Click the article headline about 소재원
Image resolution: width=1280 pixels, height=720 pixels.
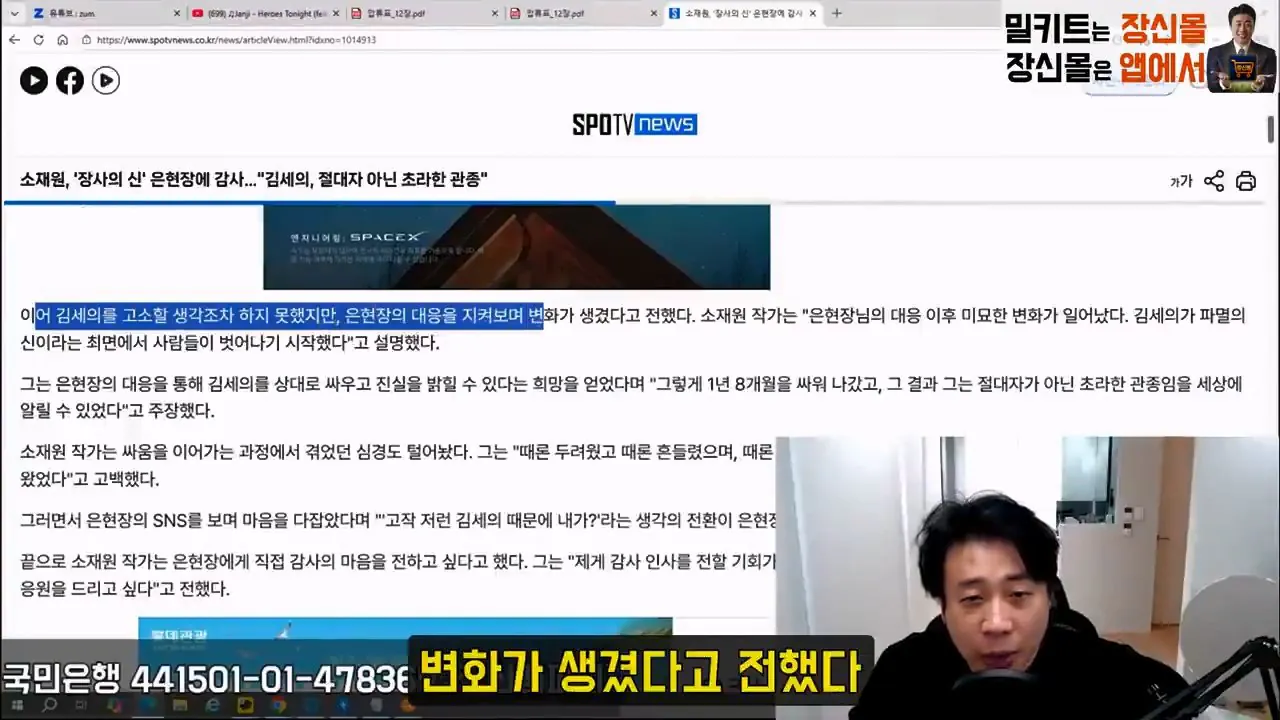point(254,180)
